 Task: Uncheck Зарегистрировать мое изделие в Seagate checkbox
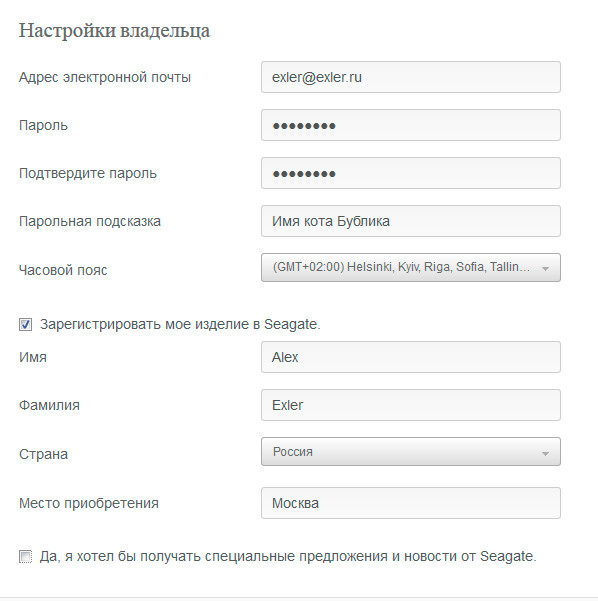(26, 325)
